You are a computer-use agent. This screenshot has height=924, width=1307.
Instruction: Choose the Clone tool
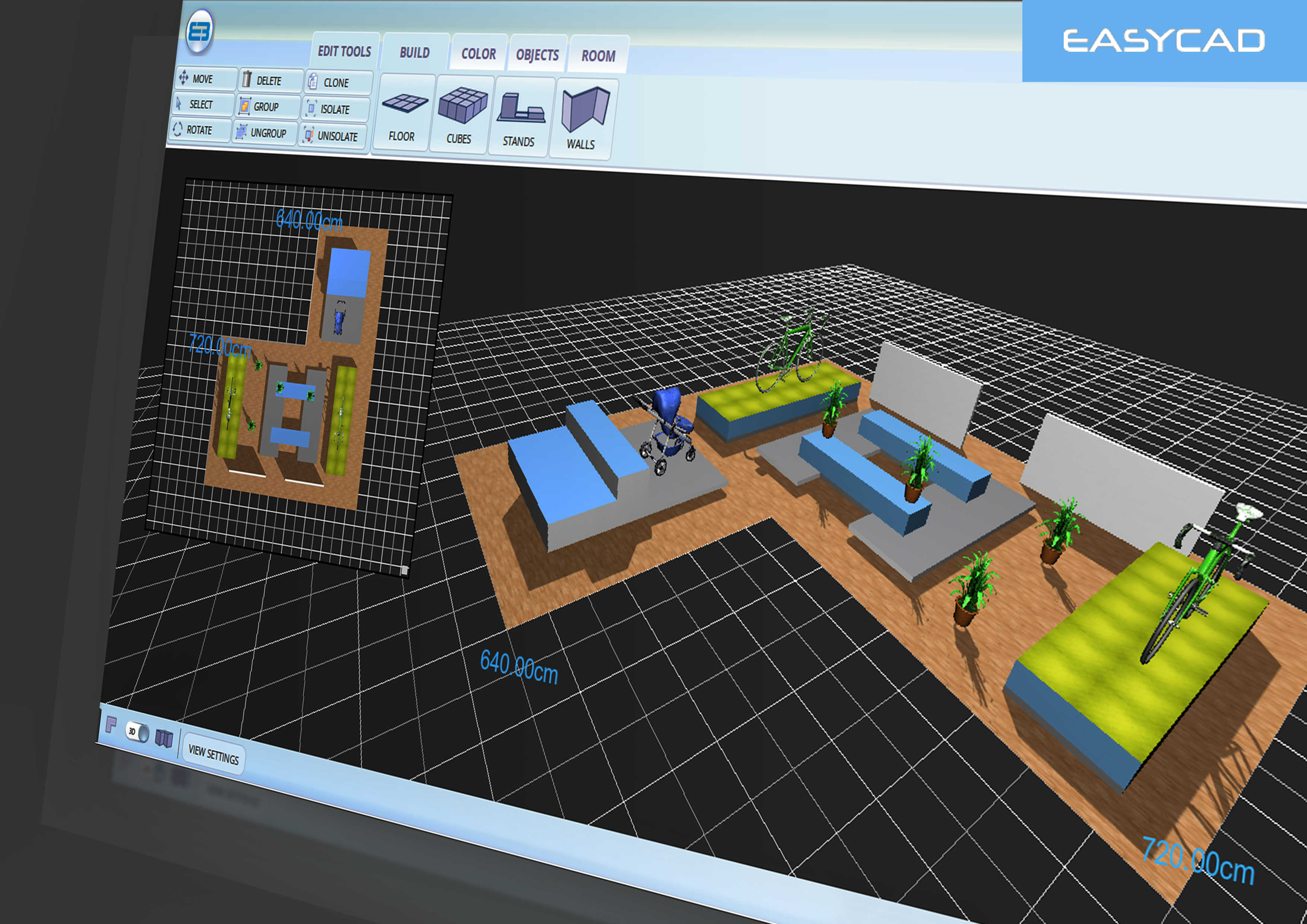(339, 83)
